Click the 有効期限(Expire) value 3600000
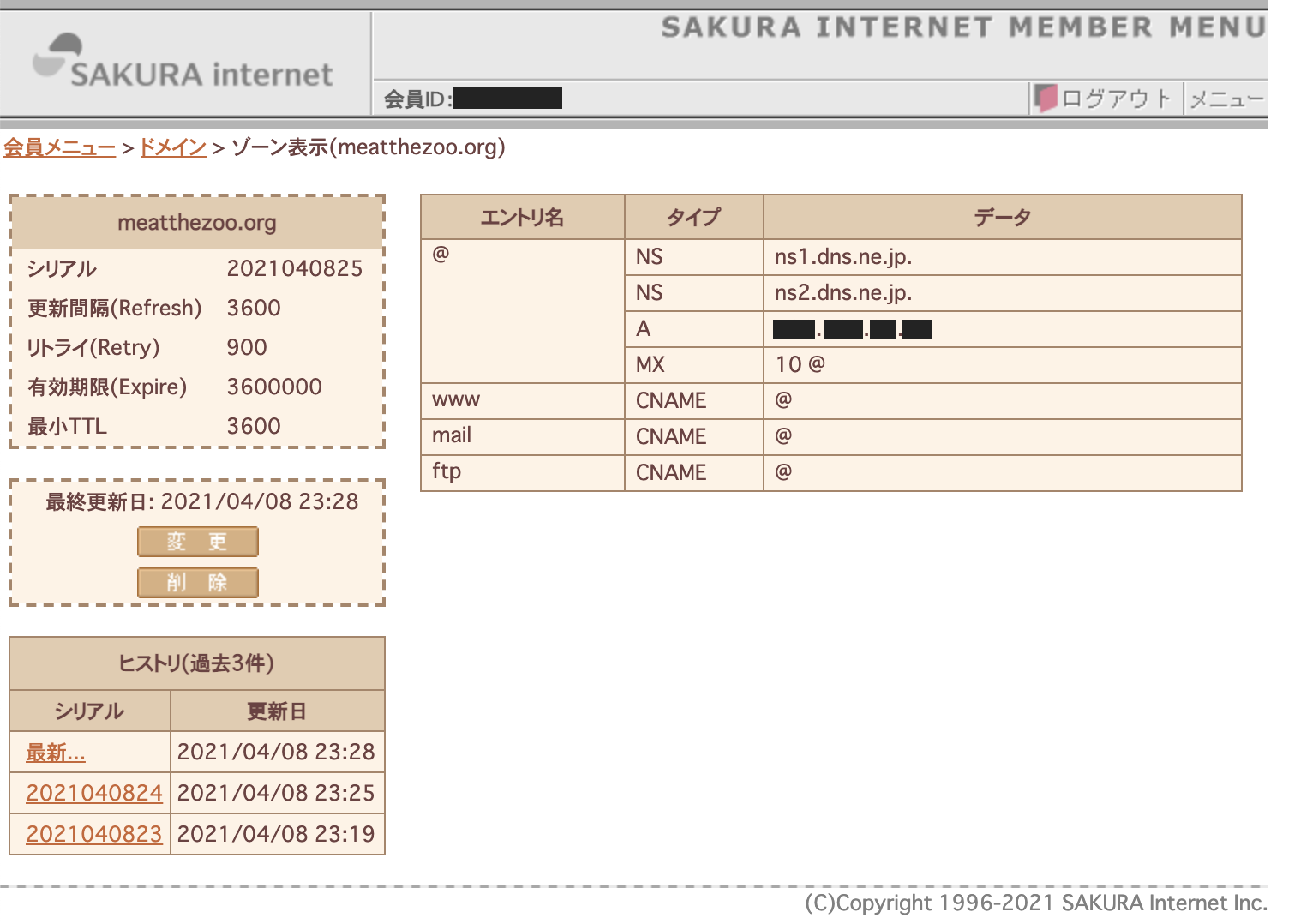The width and height of the screenshot is (1289, 924). coord(274,387)
